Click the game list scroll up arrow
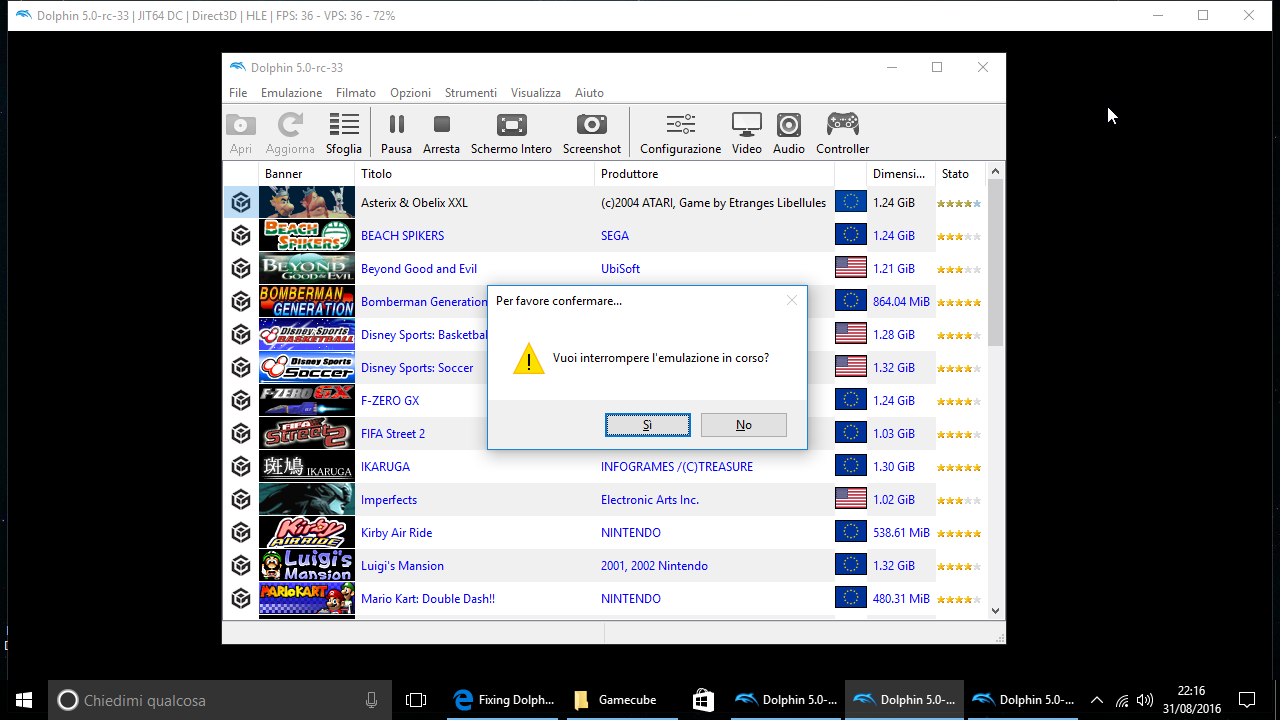Image resolution: width=1280 pixels, height=720 pixels. pos(996,172)
